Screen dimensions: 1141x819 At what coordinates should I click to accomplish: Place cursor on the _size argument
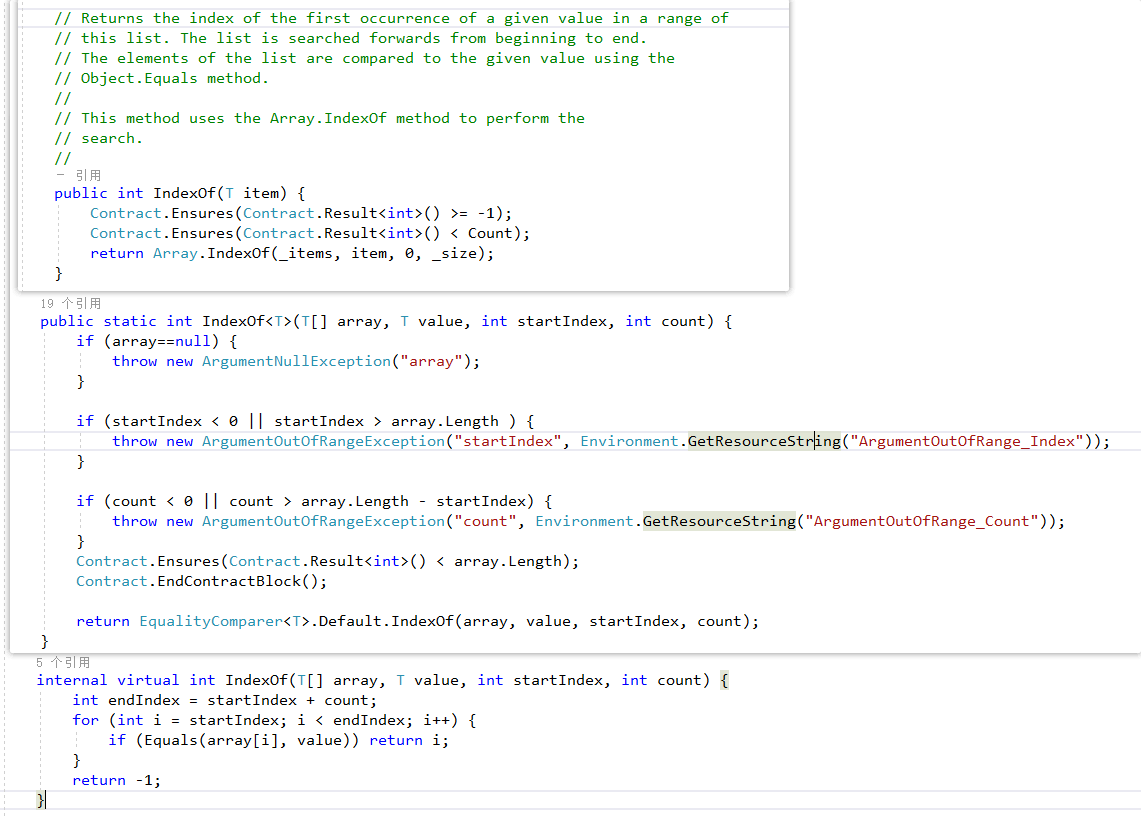(x=456, y=253)
